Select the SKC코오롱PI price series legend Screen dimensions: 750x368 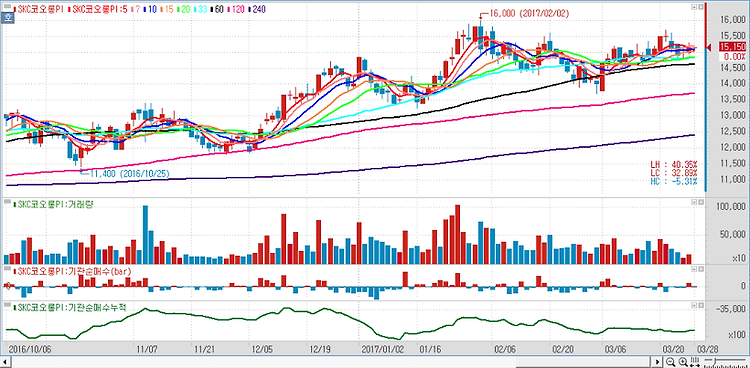coord(39,9)
